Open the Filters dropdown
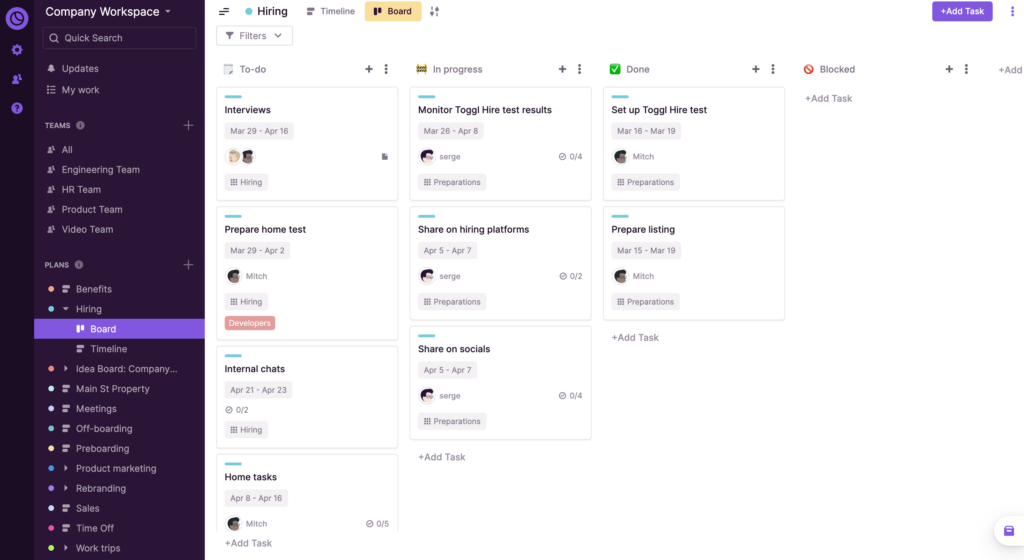Viewport: 1024px width, 560px height. 254,36
